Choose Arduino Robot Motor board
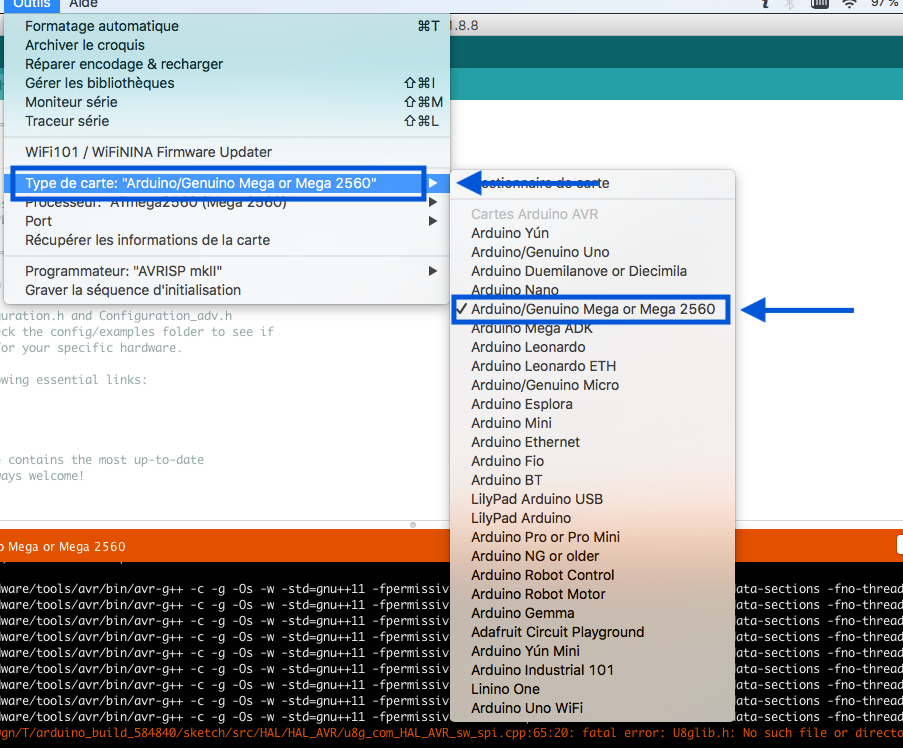Viewport: 903px width, 748px height. 593,594
